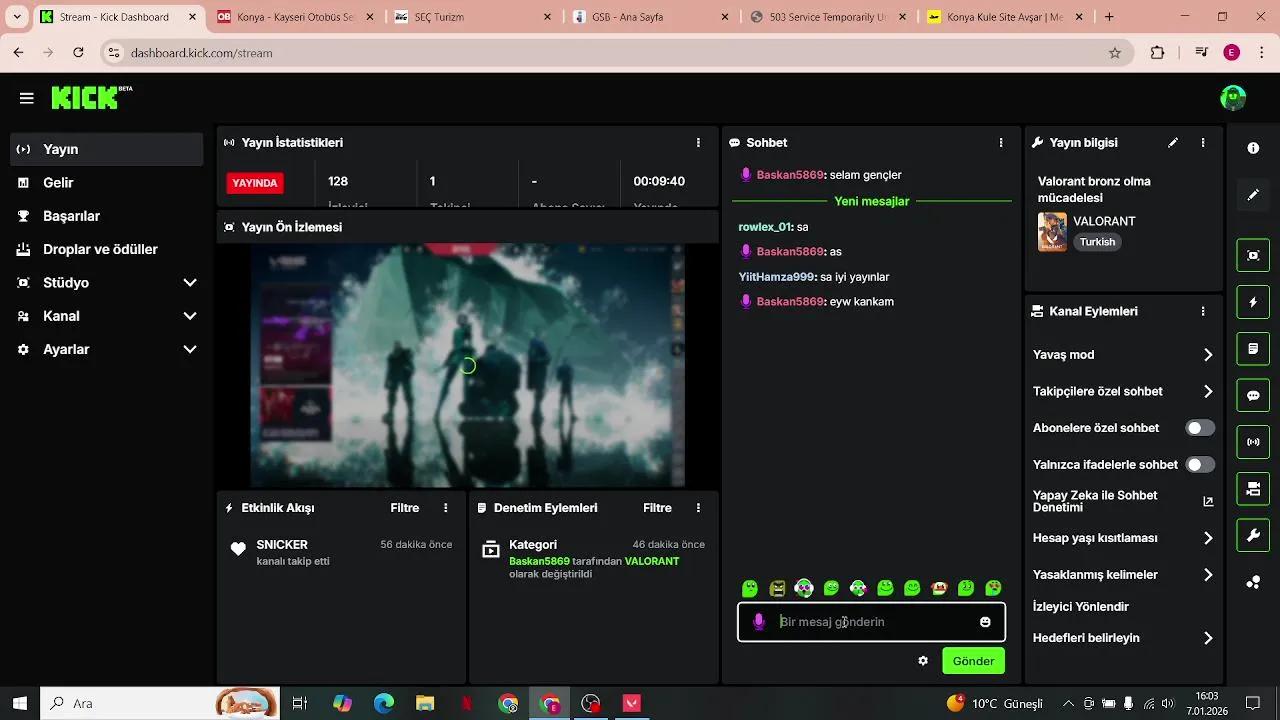Open the chat settings gear near Gönder

pyautogui.click(x=922, y=660)
